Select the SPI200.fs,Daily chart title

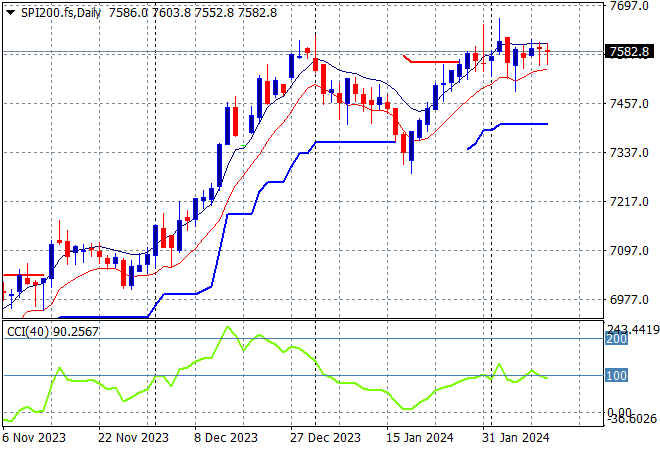(61, 13)
